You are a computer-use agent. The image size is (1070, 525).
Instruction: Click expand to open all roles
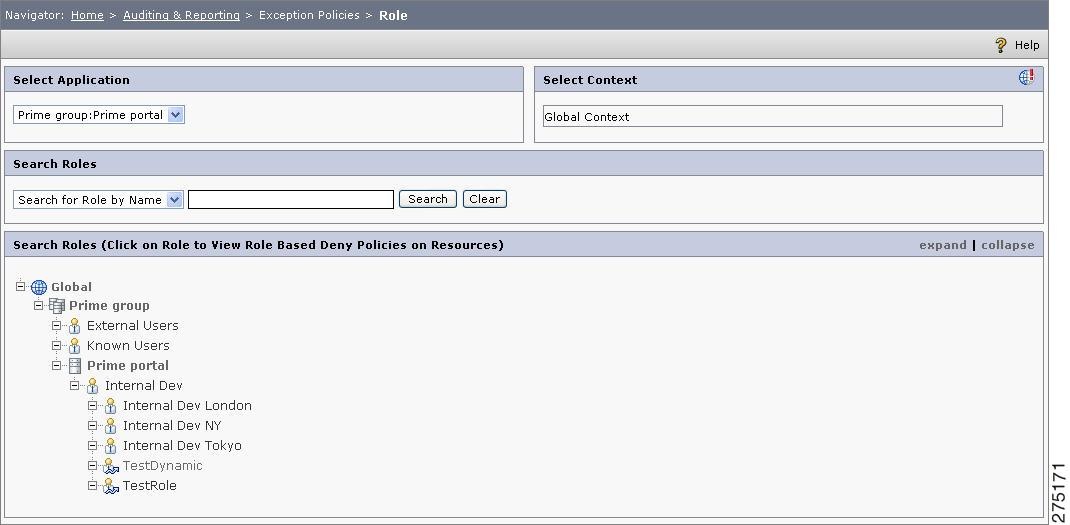943,245
